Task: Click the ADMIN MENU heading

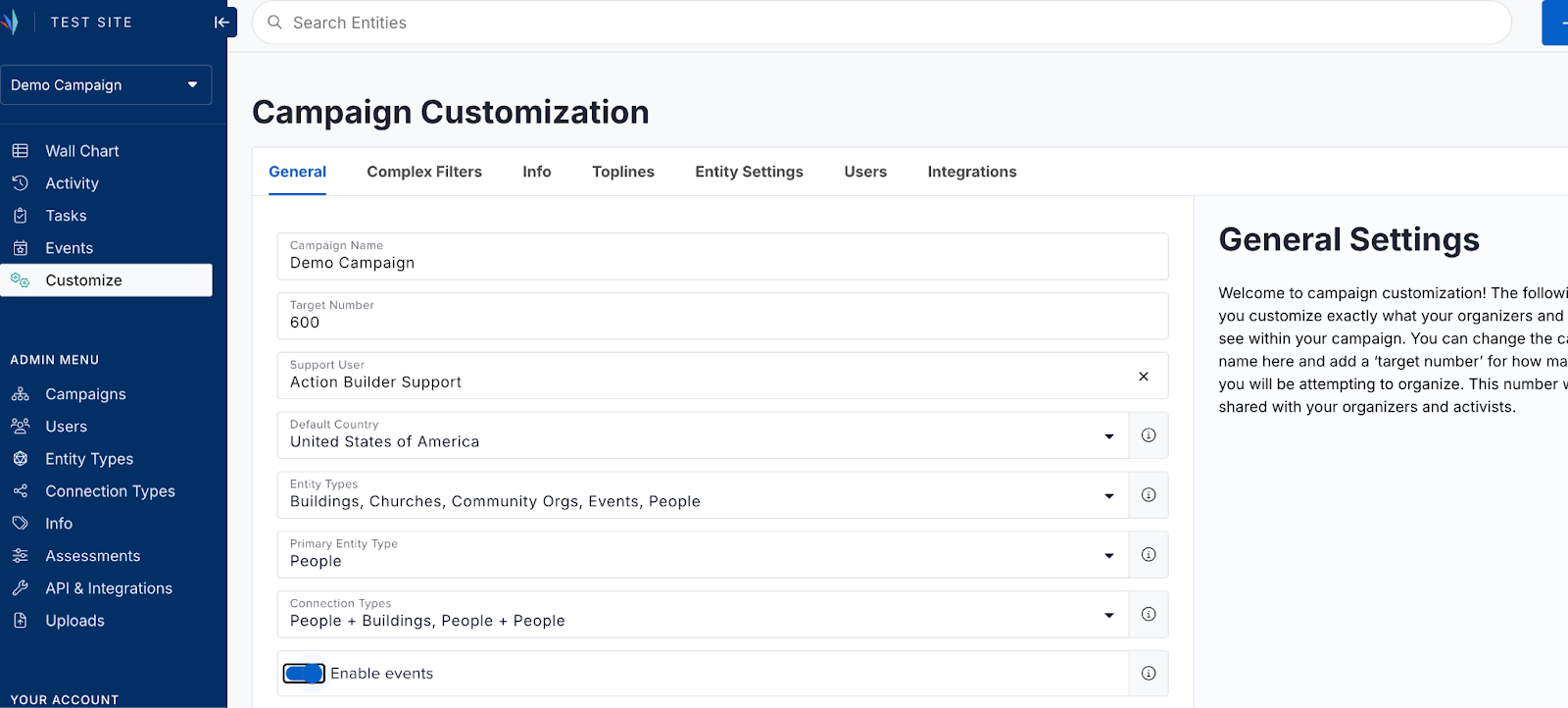Action: point(55,360)
